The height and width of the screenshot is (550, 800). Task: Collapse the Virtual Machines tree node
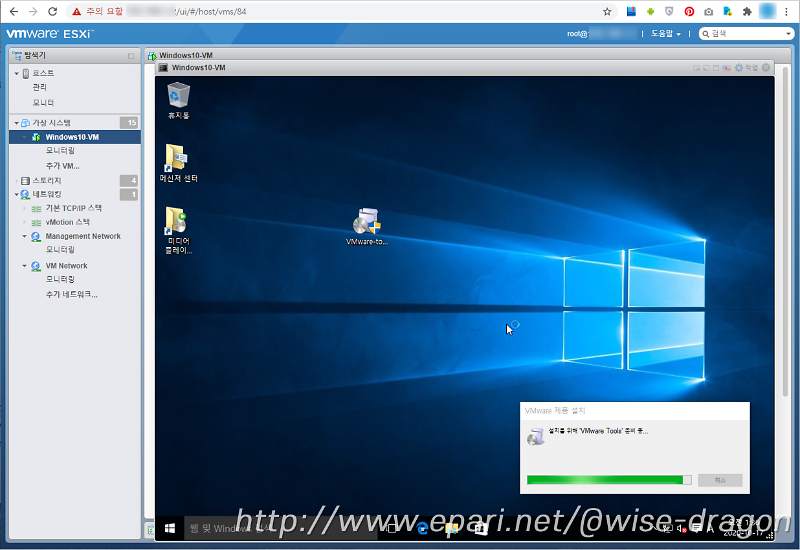point(16,123)
